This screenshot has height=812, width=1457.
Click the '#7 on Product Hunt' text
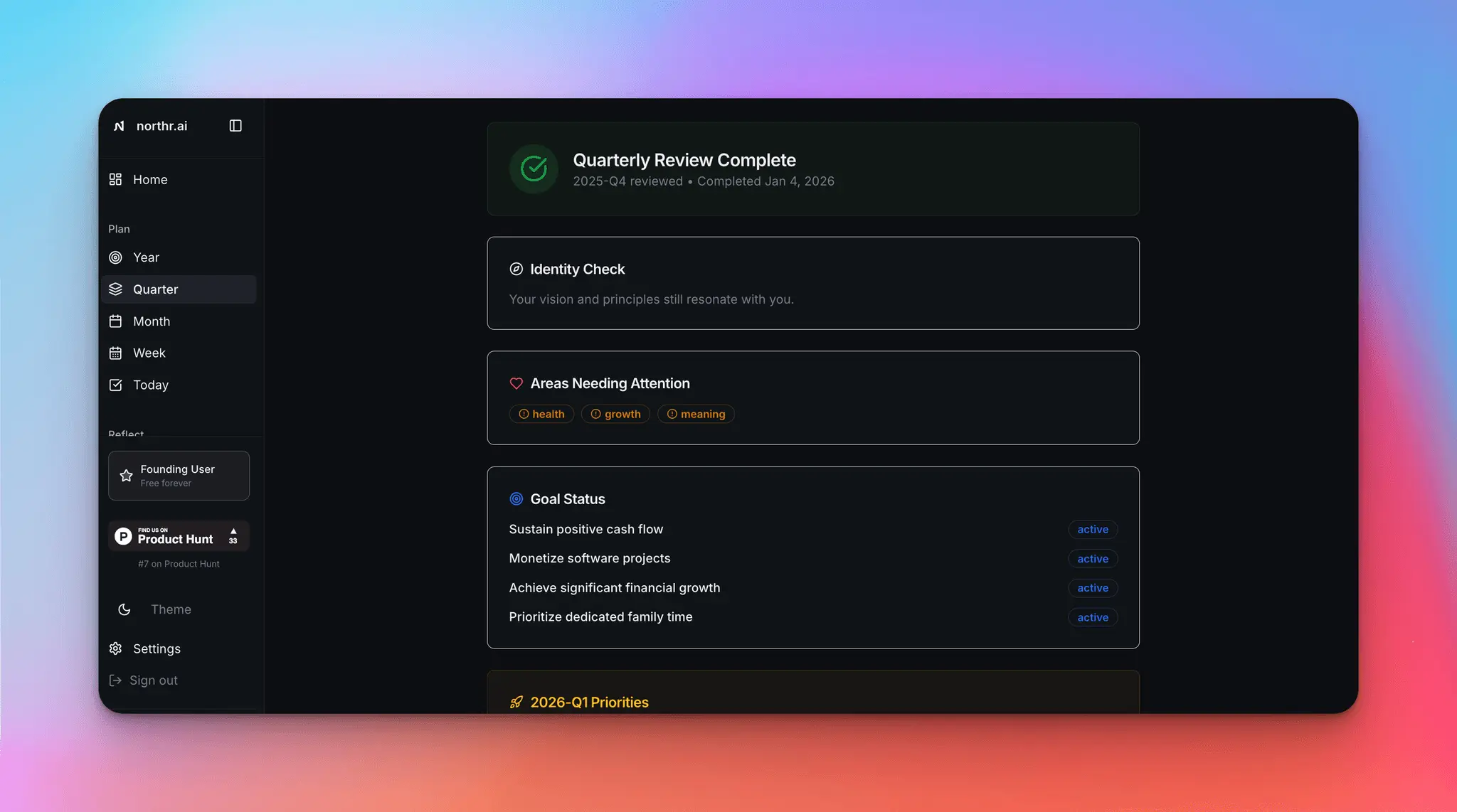(179, 564)
